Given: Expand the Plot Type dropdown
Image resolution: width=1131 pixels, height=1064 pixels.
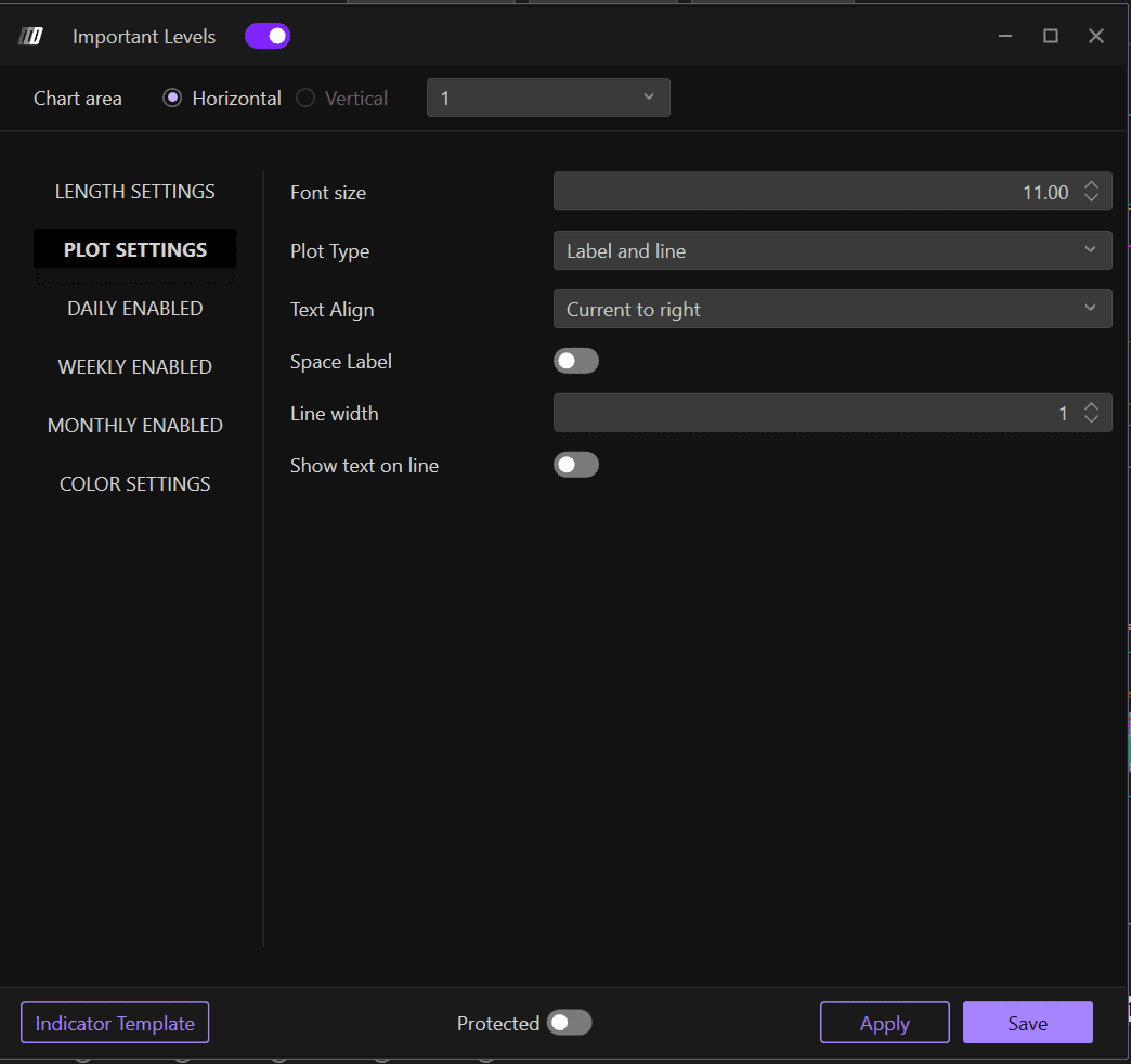Looking at the screenshot, I should click(x=832, y=250).
